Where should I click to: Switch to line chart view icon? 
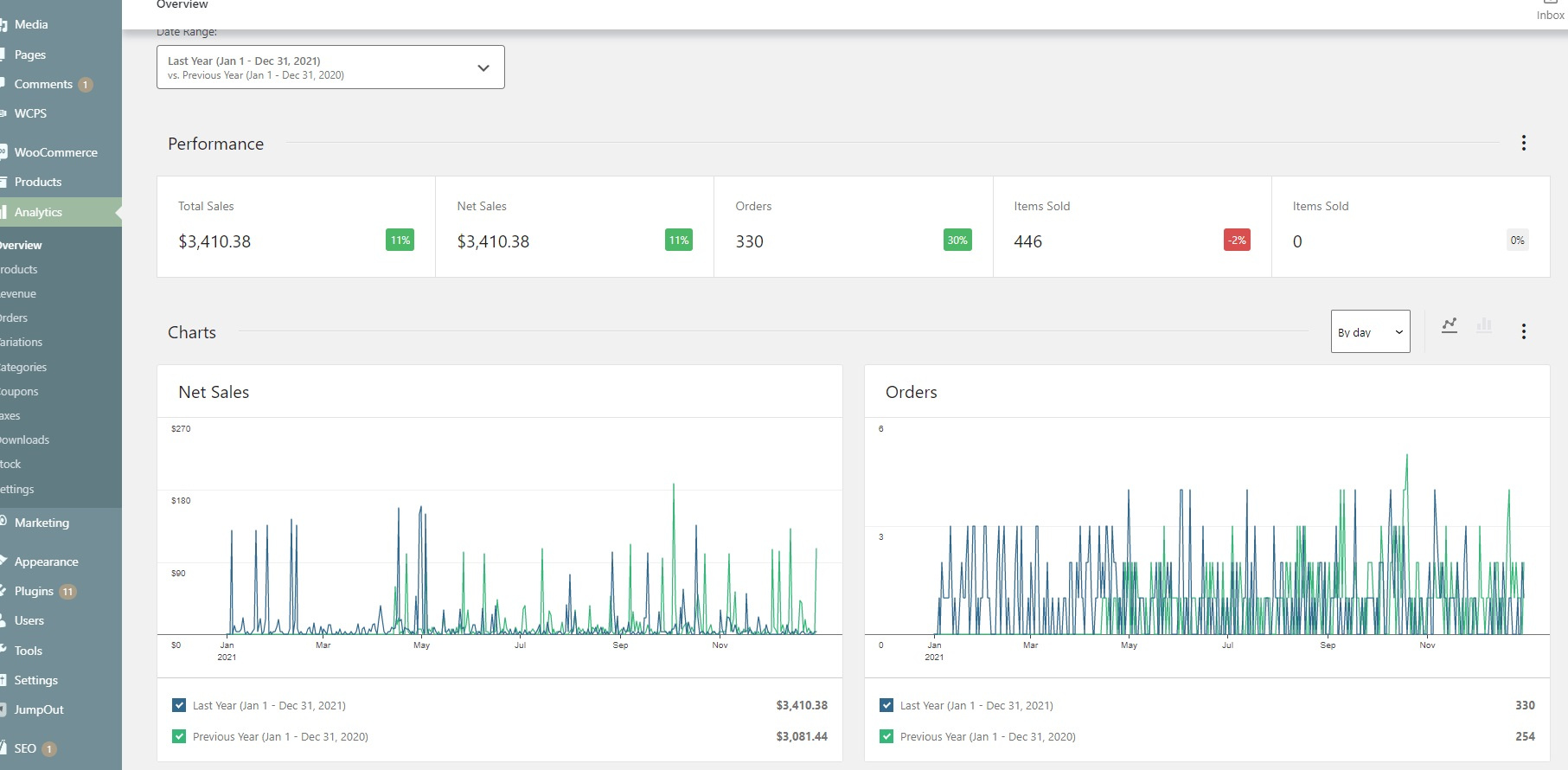[1450, 325]
